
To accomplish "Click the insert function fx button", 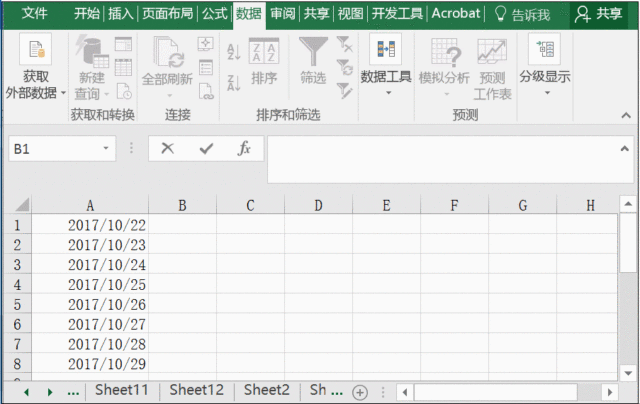I will [244, 148].
